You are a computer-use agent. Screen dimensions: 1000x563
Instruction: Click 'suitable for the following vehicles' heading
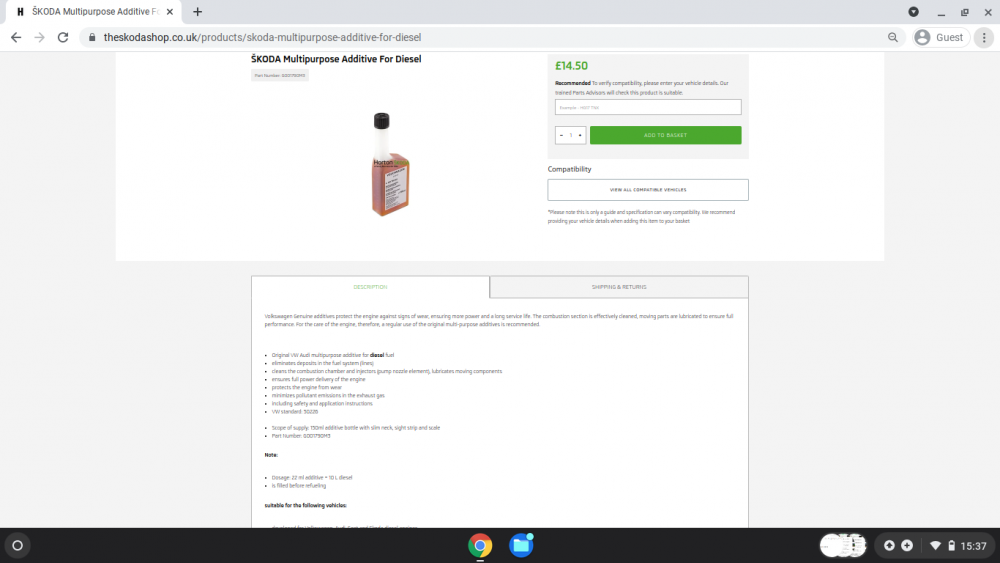(x=305, y=506)
